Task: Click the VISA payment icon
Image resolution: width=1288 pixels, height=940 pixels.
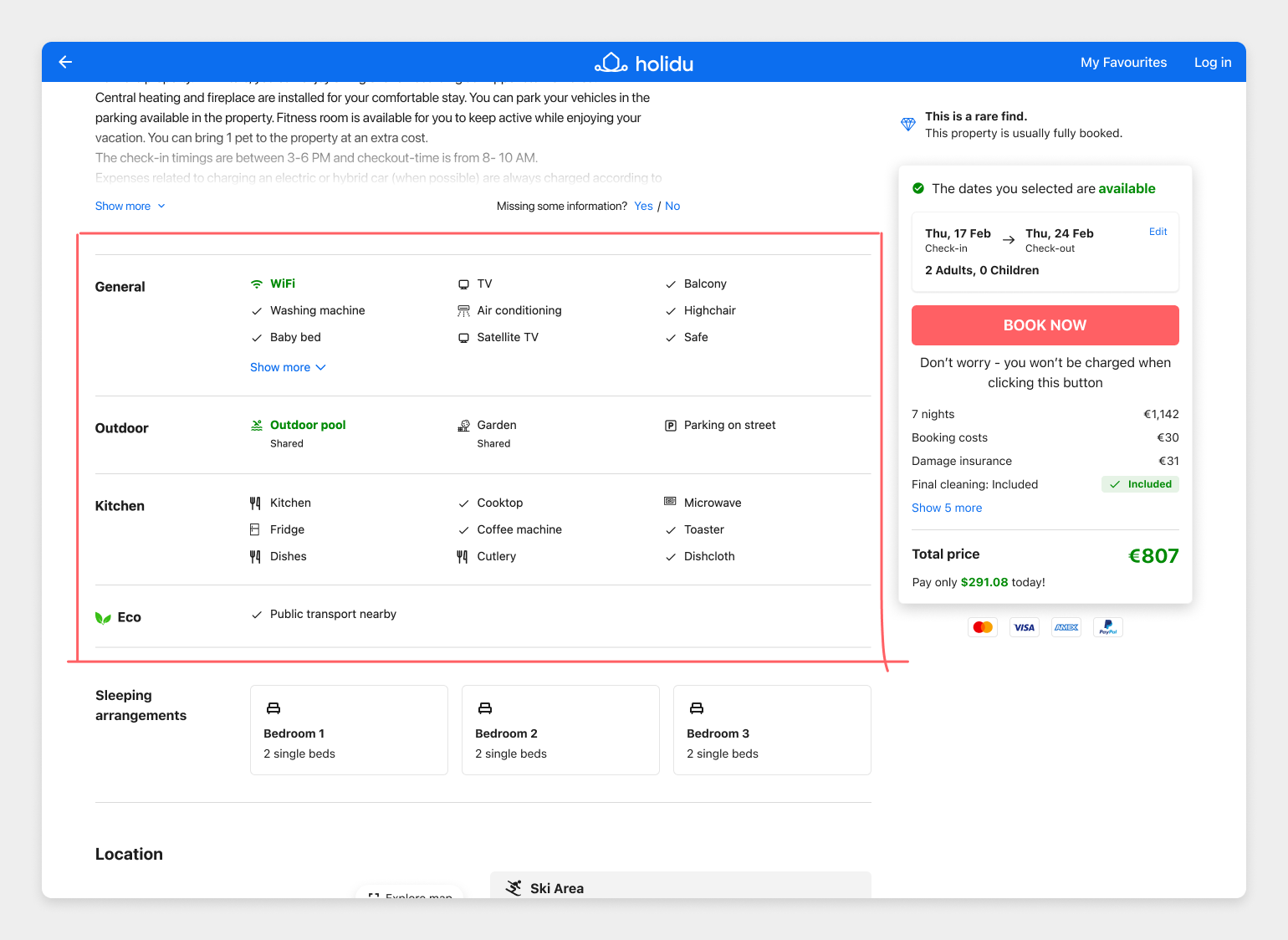Action: [x=1025, y=627]
